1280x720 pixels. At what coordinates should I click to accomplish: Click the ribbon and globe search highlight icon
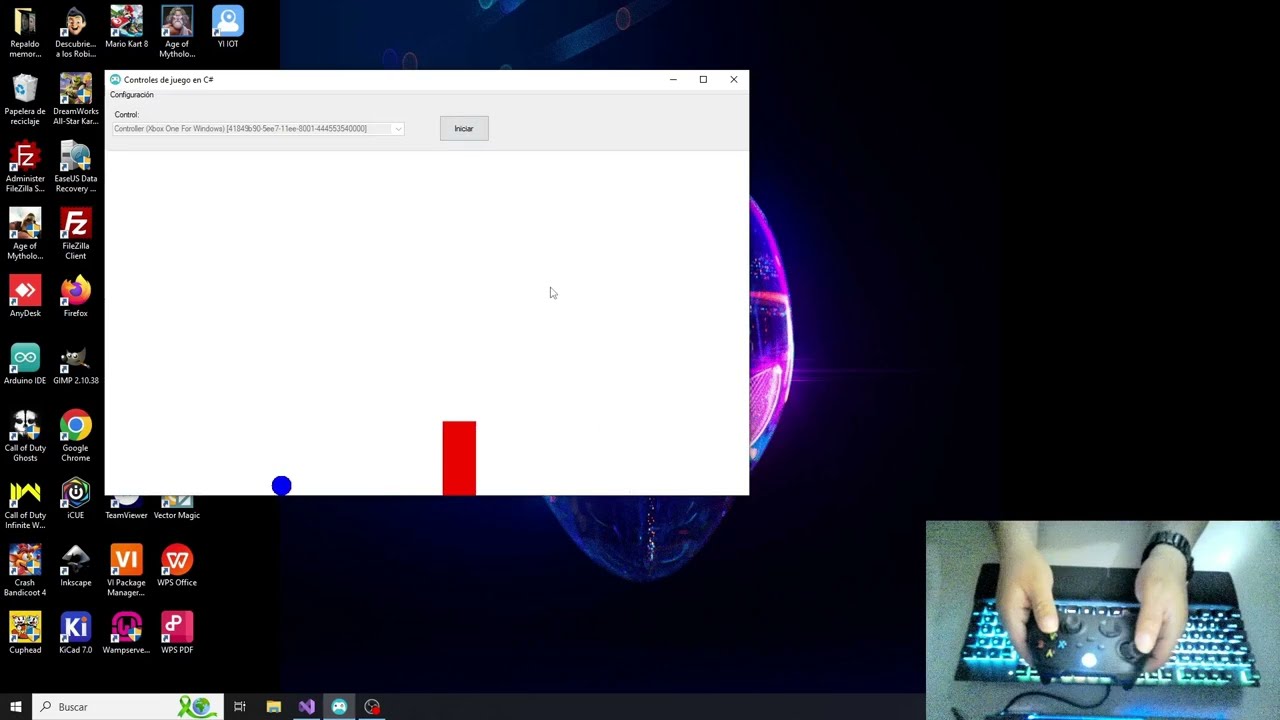(196, 707)
